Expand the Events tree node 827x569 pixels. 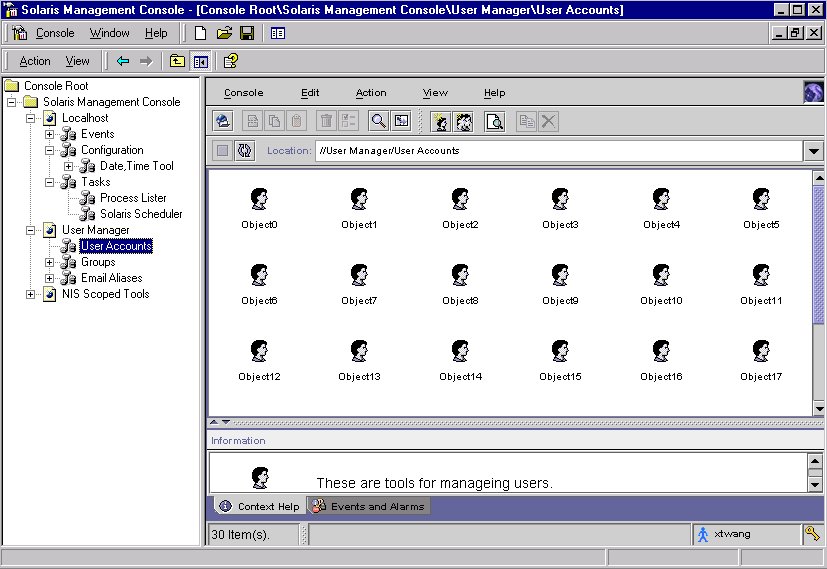(x=50, y=134)
